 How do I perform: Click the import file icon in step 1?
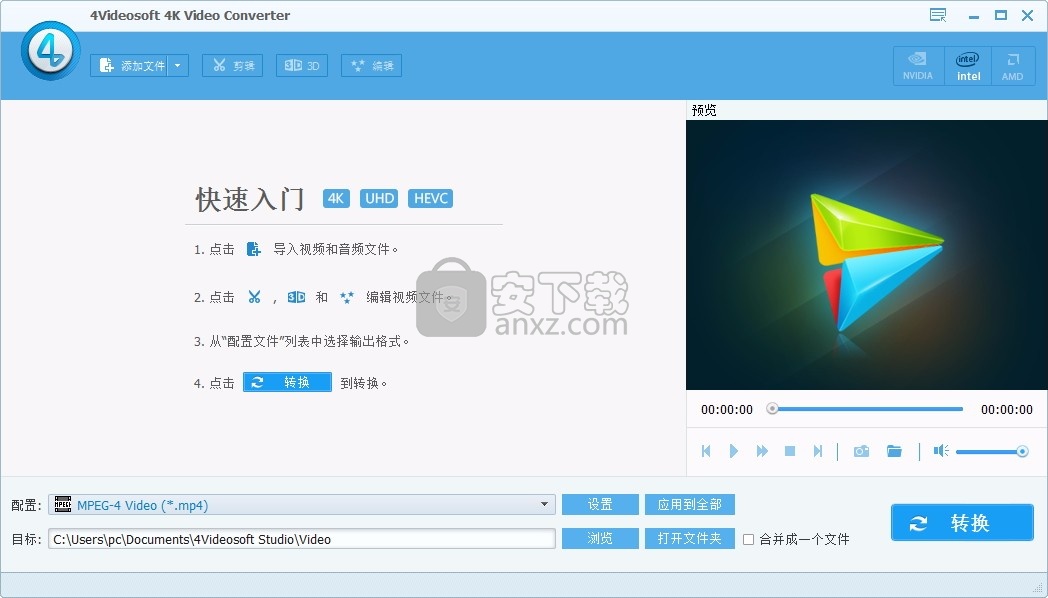click(x=253, y=249)
